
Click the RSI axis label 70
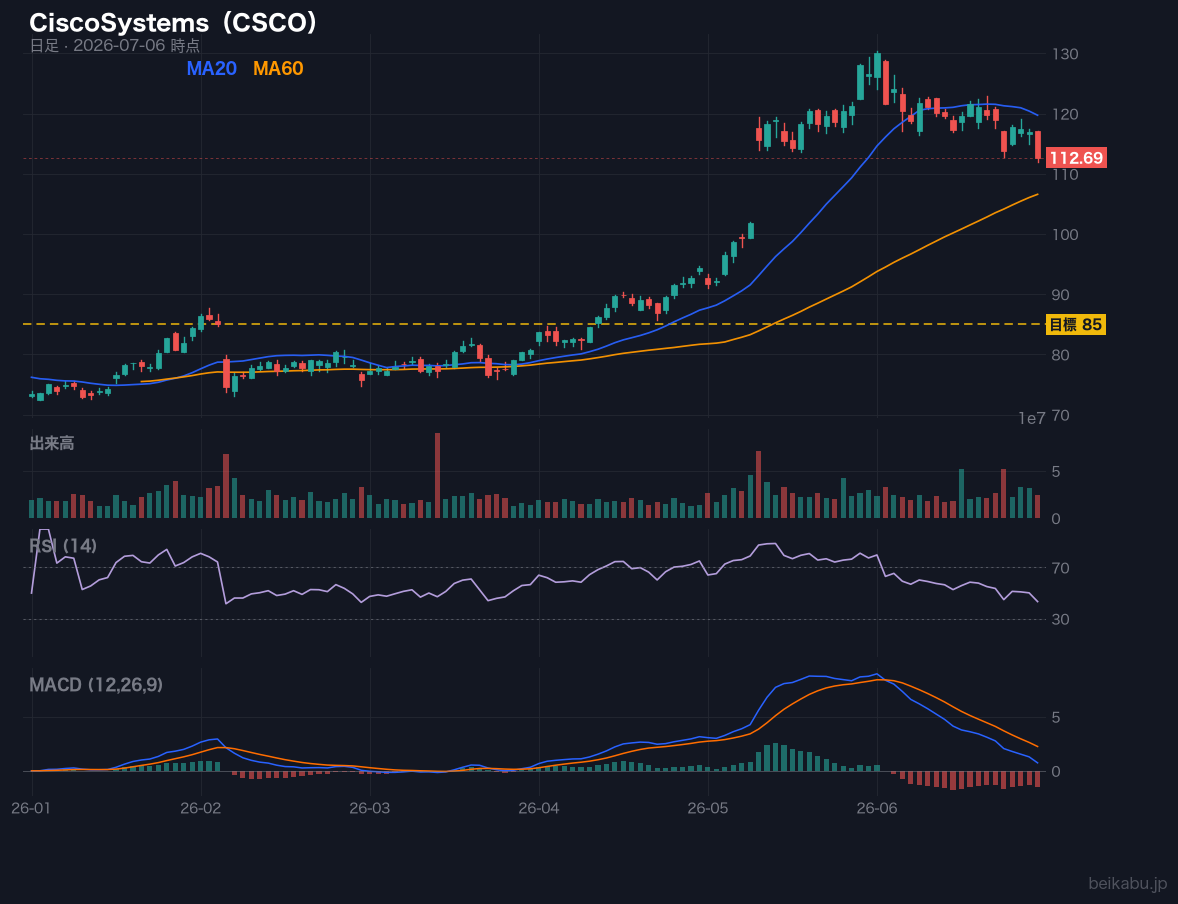[1061, 568]
